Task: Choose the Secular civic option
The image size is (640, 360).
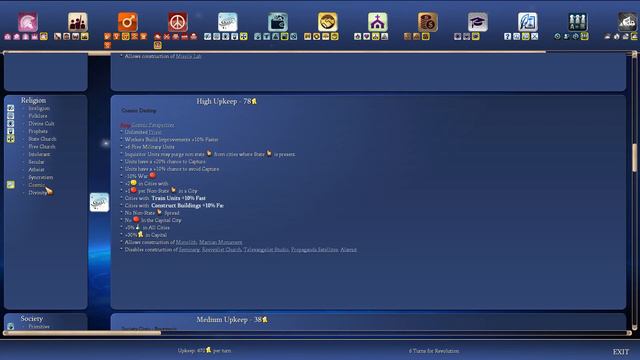Action: (x=36, y=162)
